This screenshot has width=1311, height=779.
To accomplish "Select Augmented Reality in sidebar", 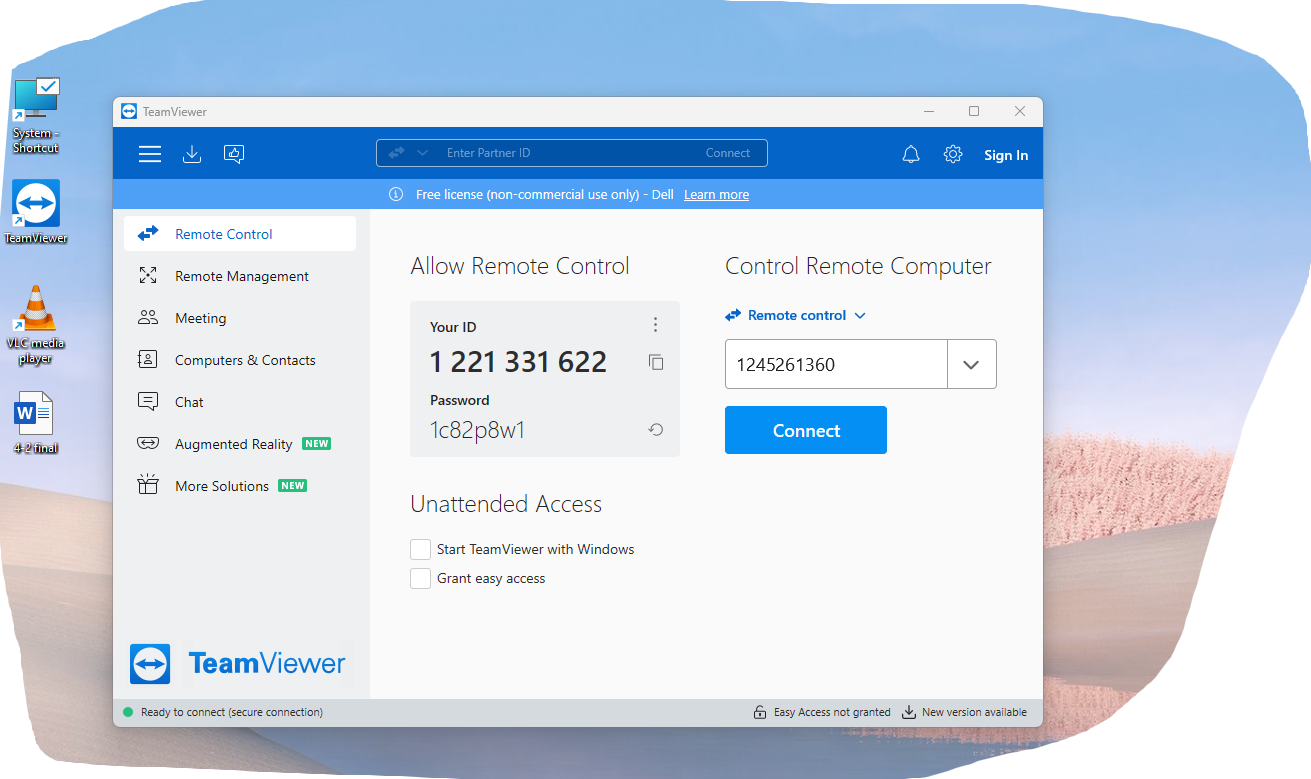I will [x=240, y=443].
